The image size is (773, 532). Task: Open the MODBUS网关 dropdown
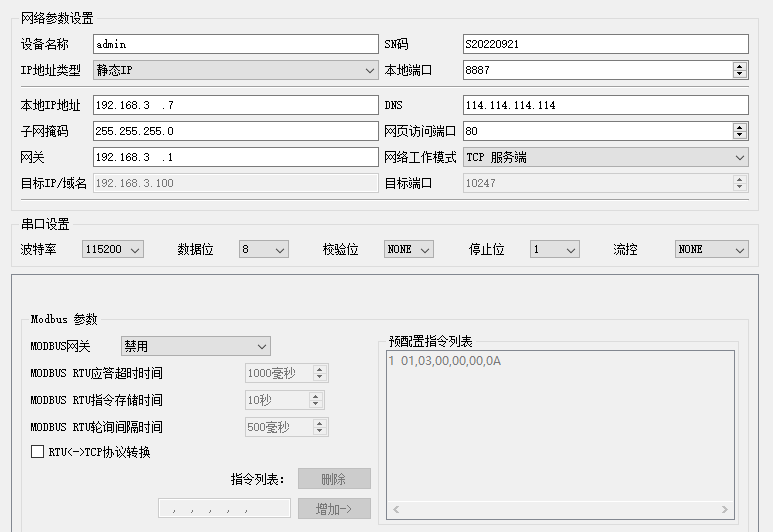195,346
